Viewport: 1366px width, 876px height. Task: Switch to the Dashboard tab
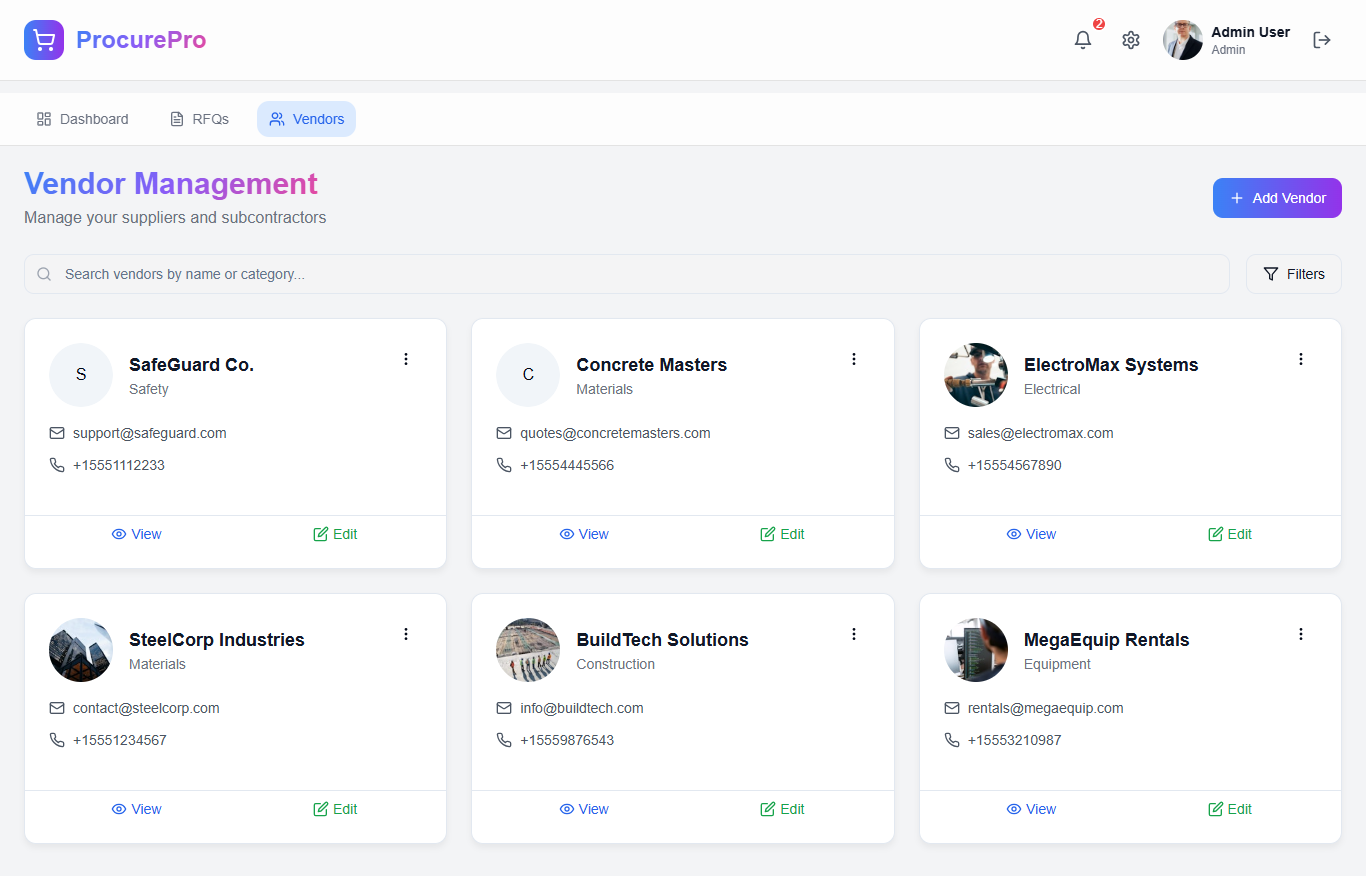click(x=83, y=119)
